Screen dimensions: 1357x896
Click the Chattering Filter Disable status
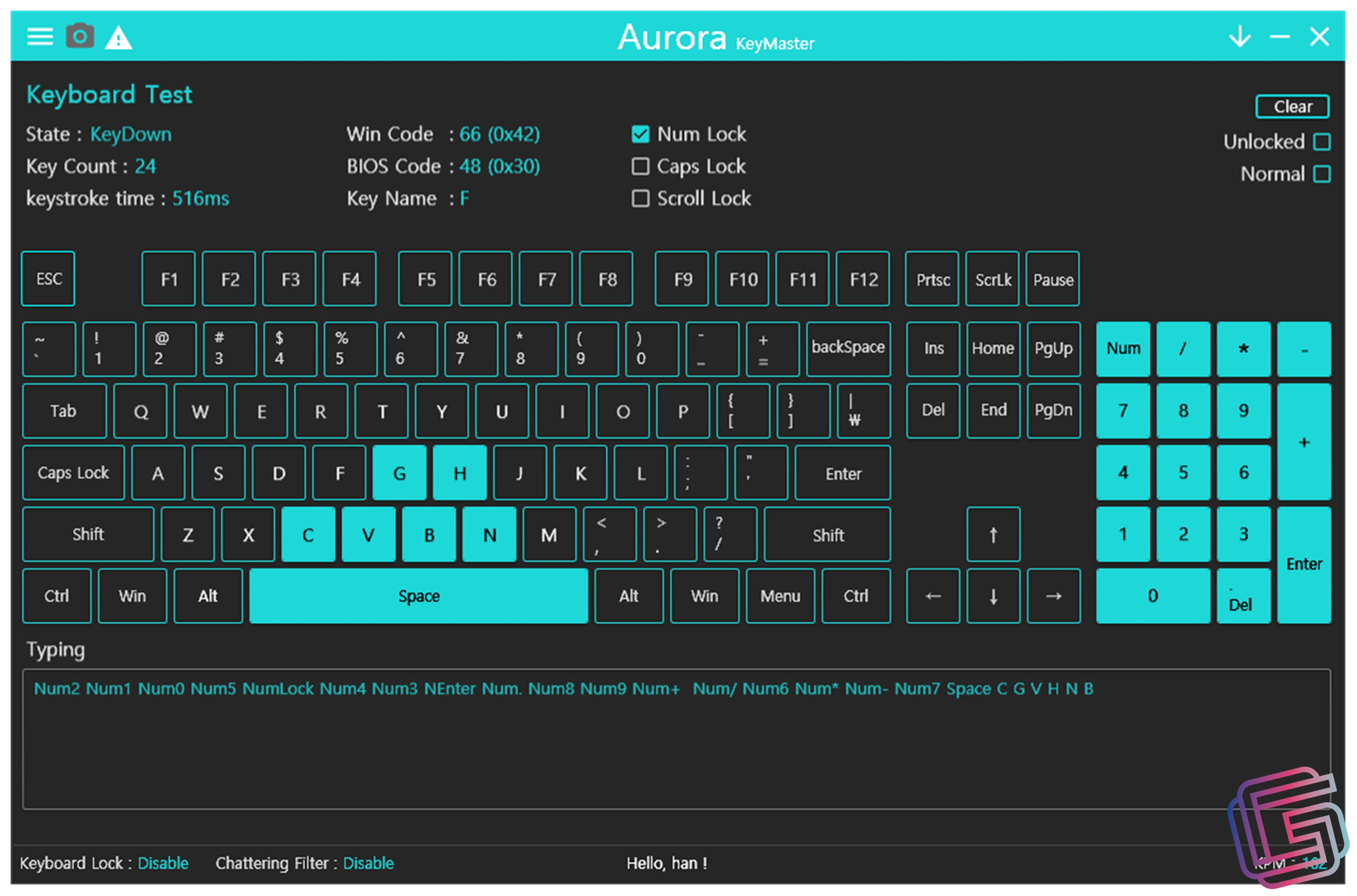coord(368,863)
